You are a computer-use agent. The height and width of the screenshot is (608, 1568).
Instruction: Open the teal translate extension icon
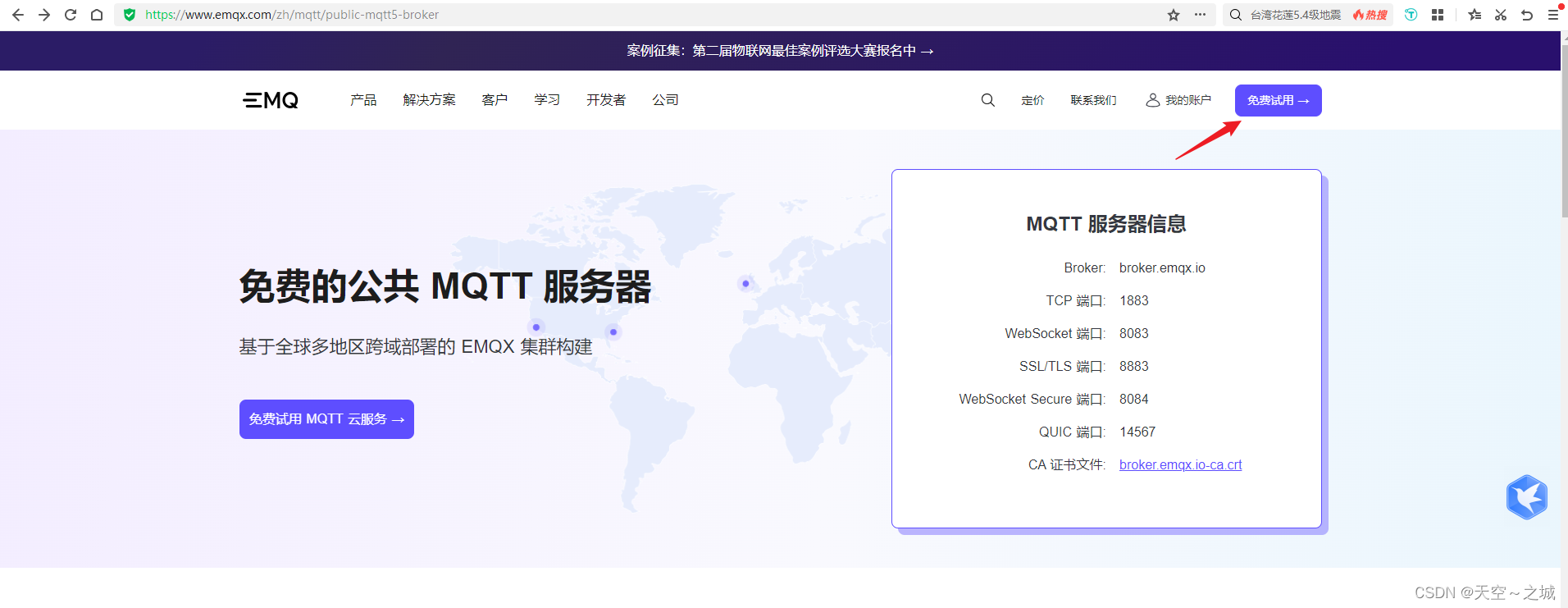click(x=1411, y=15)
